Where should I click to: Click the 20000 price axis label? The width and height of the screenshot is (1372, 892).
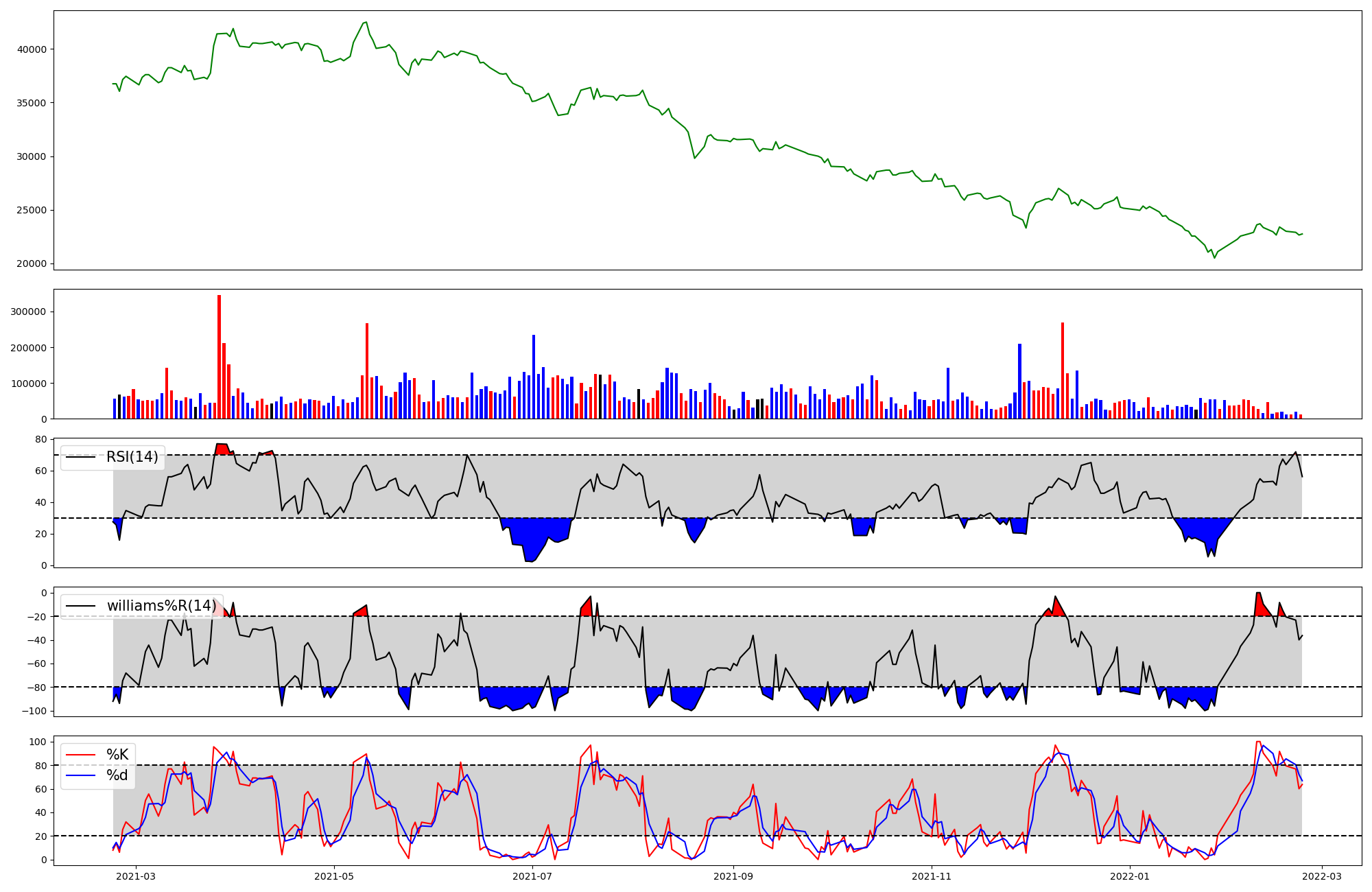[32, 264]
